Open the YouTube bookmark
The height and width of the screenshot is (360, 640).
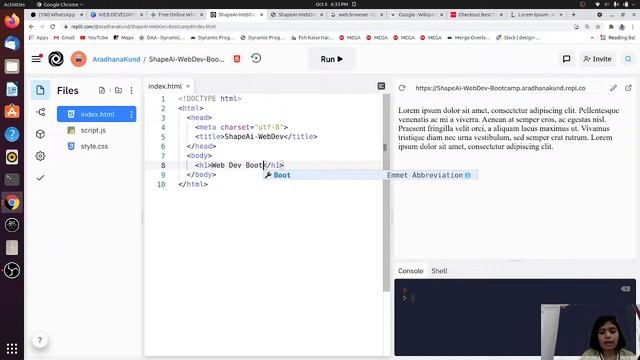click(x=94, y=38)
